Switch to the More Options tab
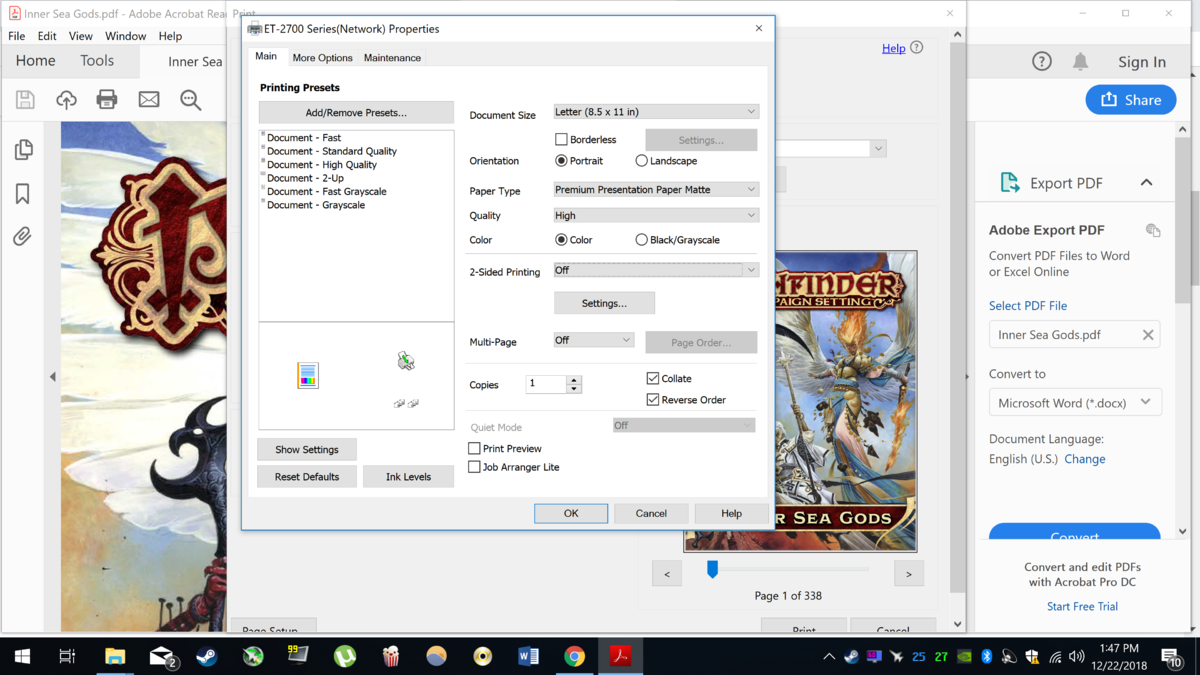The width and height of the screenshot is (1200, 675). [322, 58]
